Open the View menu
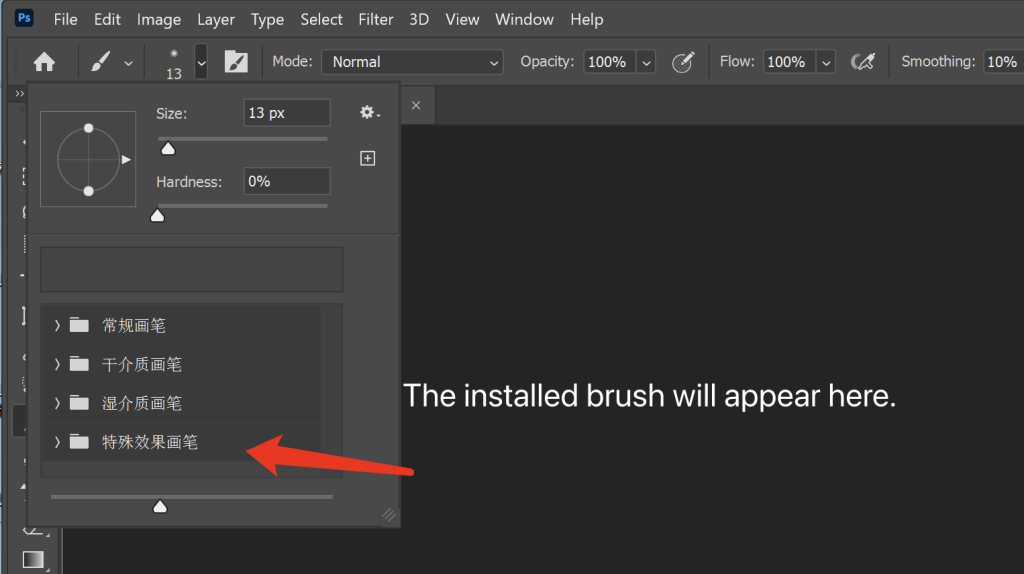This screenshot has height=574, width=1024. [462, 20]
